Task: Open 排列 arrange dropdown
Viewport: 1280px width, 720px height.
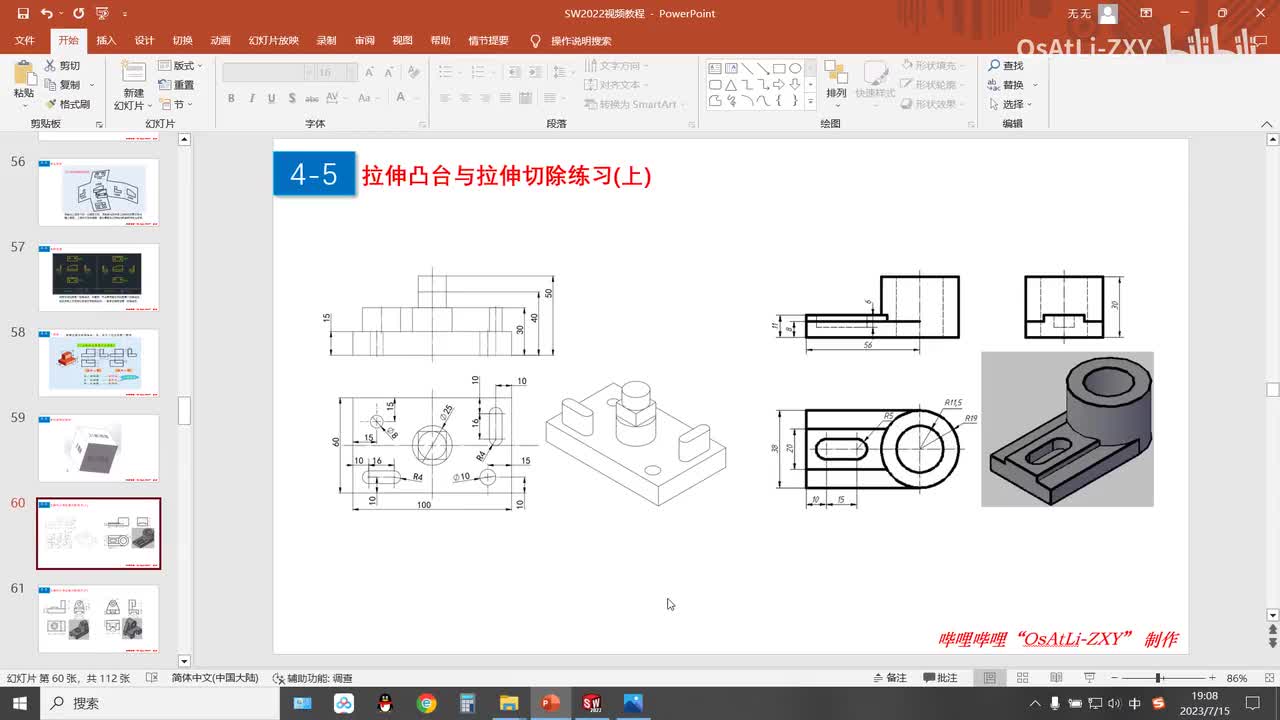Action: [x=836, y=82]
